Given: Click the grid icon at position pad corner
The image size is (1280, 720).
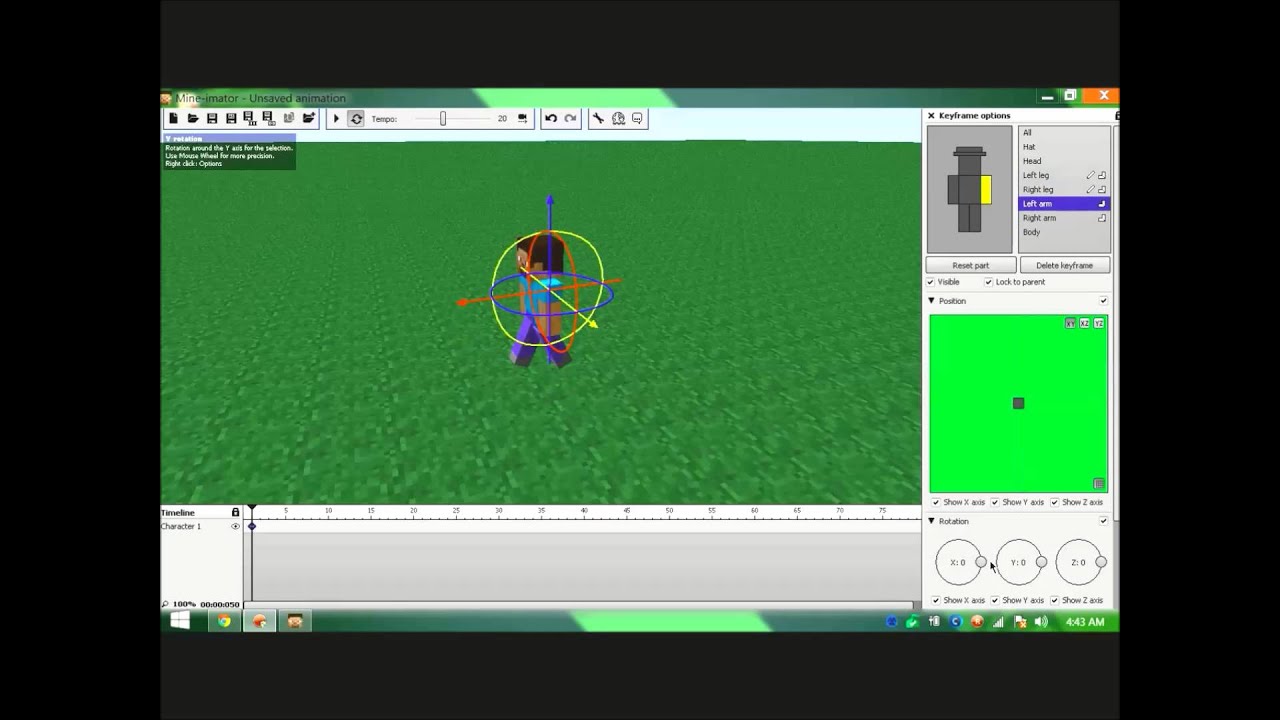Looking at the screenshot, I should (x=1099, y=484).
